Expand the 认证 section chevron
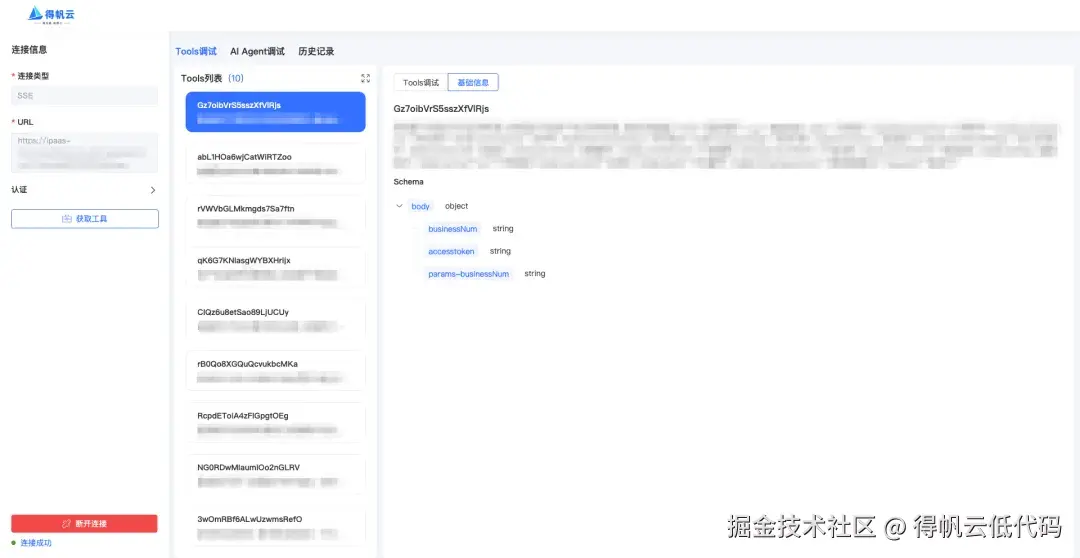 click(x=153, y=190)
